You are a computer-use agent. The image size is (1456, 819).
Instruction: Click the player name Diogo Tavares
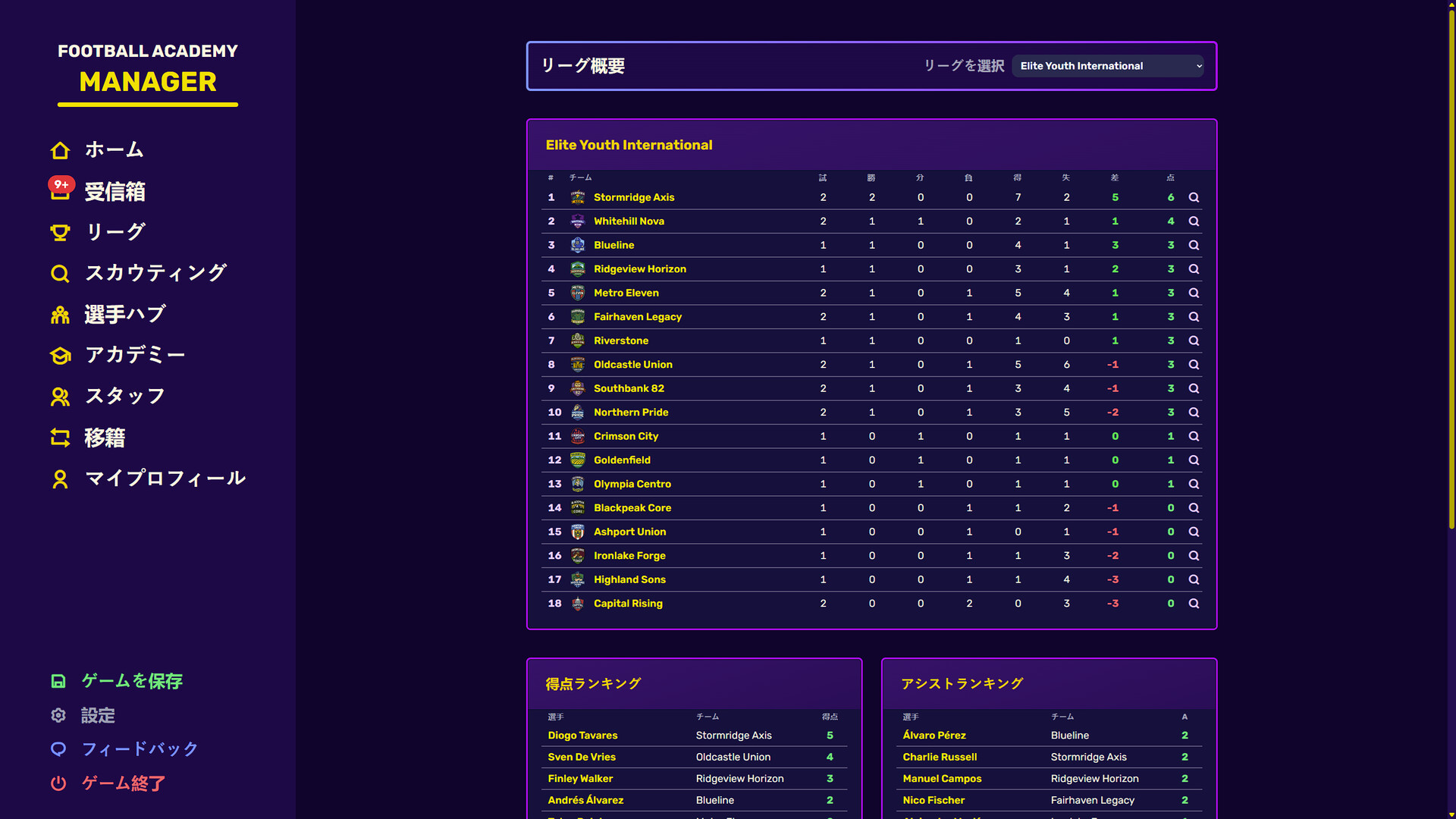click(582, 736)
